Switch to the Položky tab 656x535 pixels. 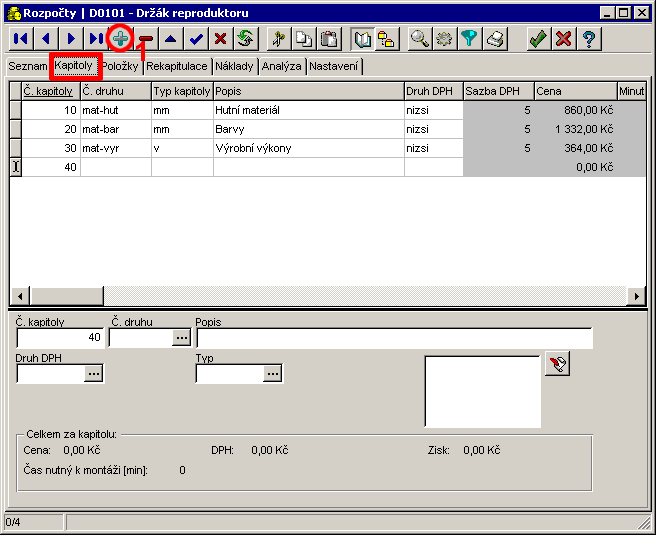click(x=121, y=66)
